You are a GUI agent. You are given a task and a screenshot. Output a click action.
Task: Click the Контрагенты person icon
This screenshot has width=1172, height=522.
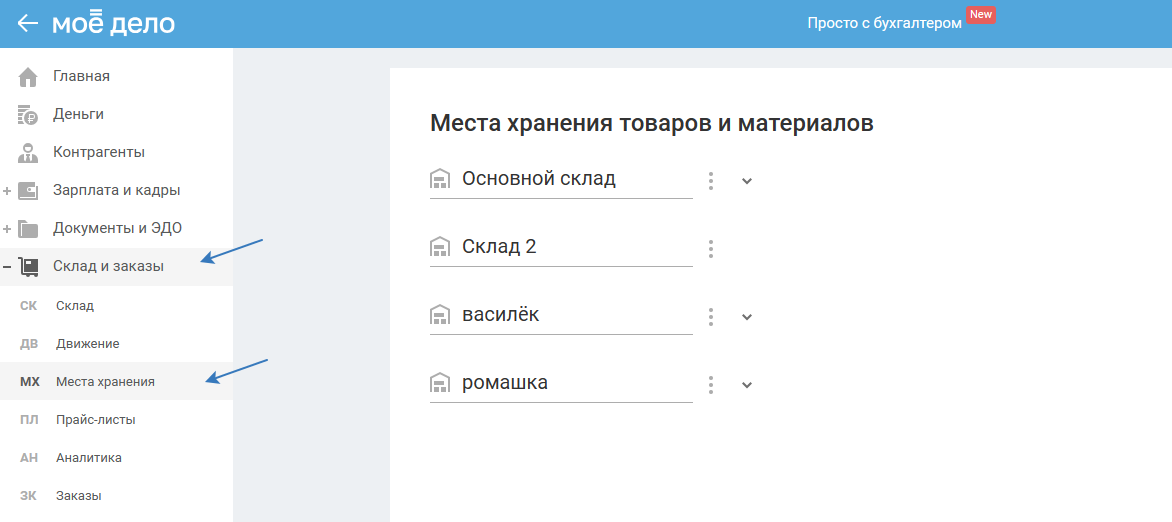pos(28,152)
